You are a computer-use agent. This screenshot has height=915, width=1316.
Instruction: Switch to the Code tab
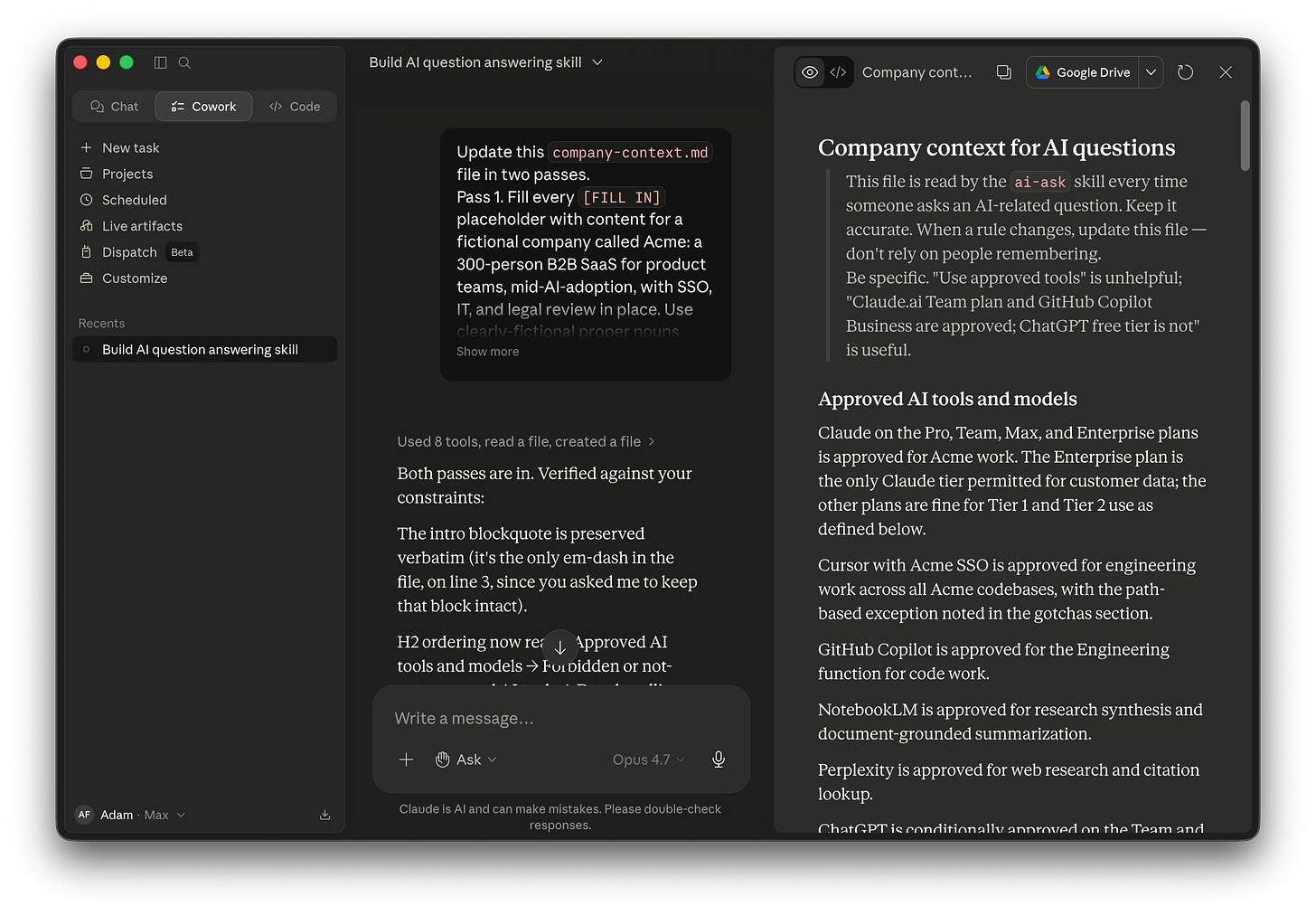pos(295,107)
